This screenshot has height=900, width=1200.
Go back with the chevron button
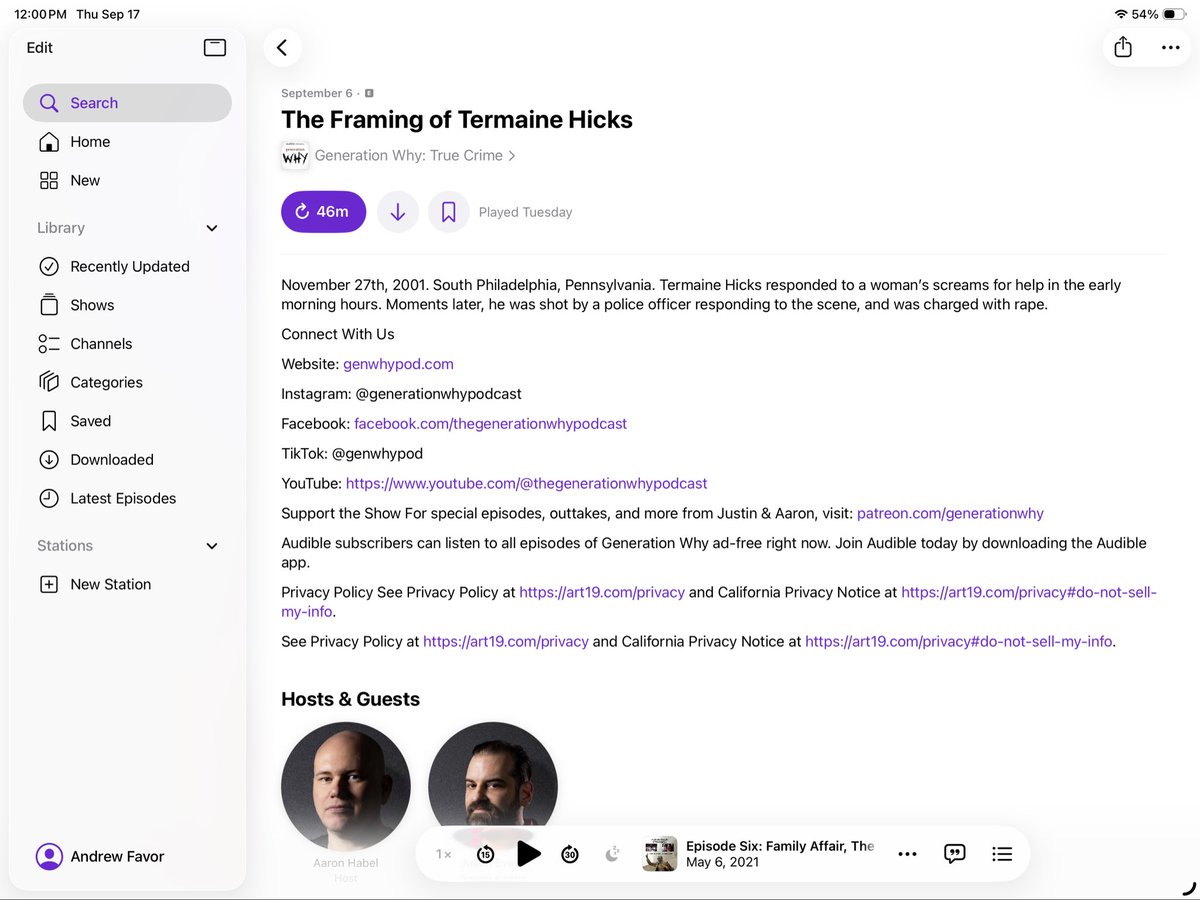(x=282, y=47)
